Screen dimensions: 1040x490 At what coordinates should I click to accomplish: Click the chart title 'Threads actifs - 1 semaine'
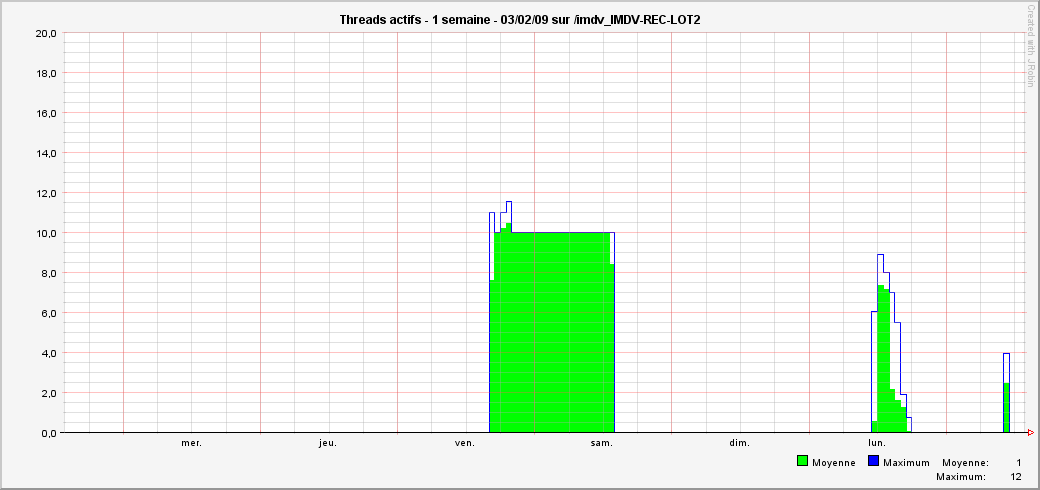(519, 20)
